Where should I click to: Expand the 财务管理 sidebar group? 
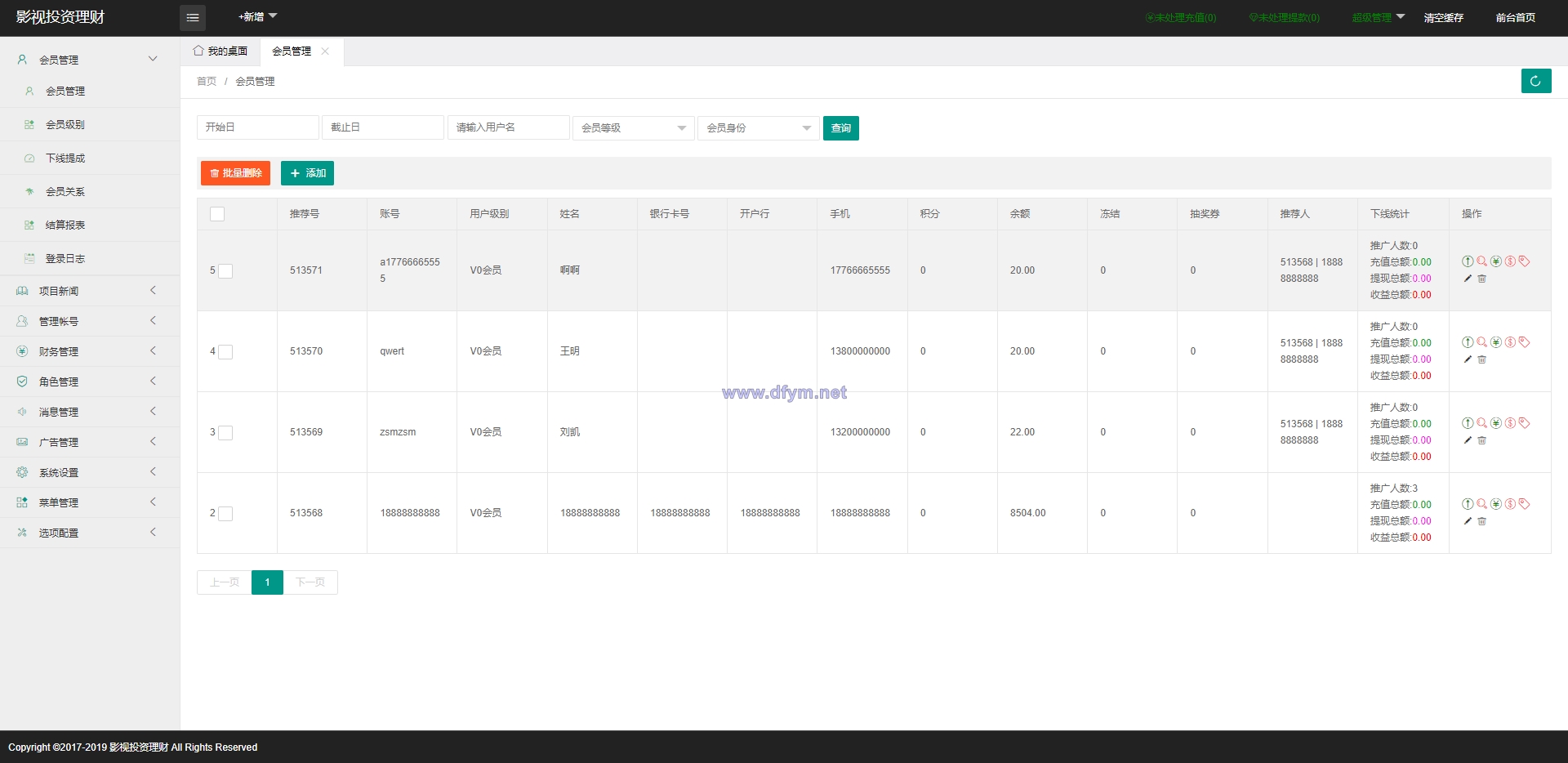(x=90, y=351)
